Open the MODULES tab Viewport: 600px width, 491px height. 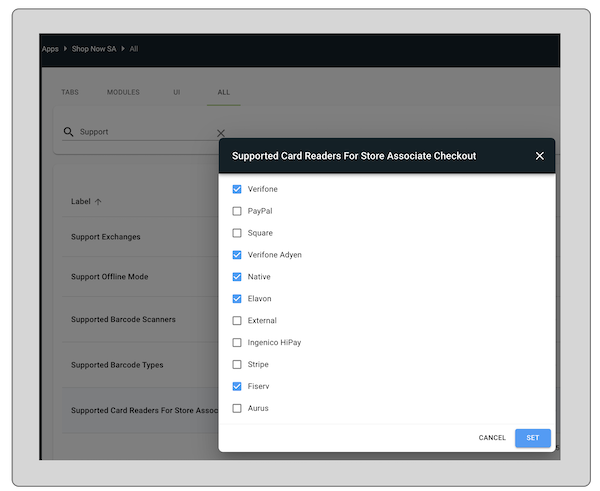[x=123, y=92]
